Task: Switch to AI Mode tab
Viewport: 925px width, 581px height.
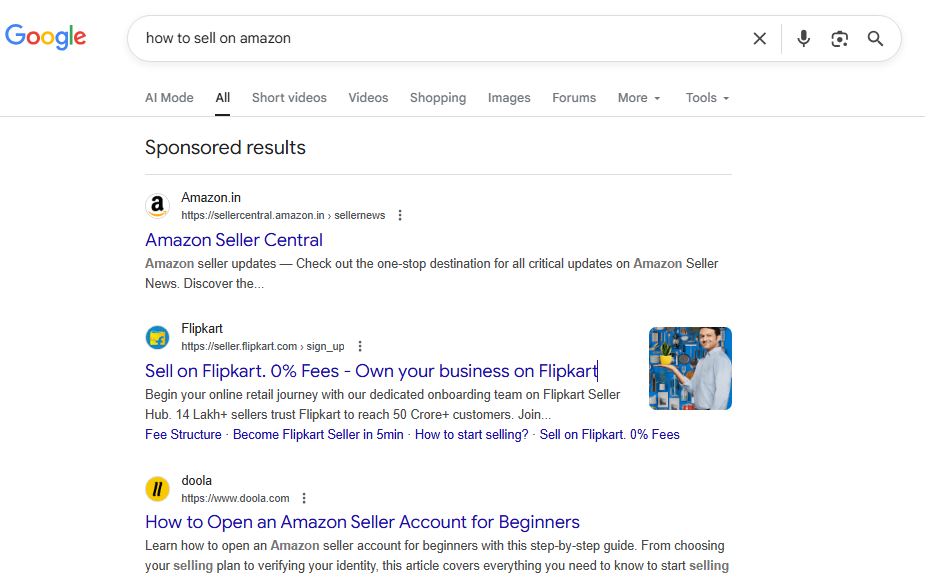Action: point(169,97)
